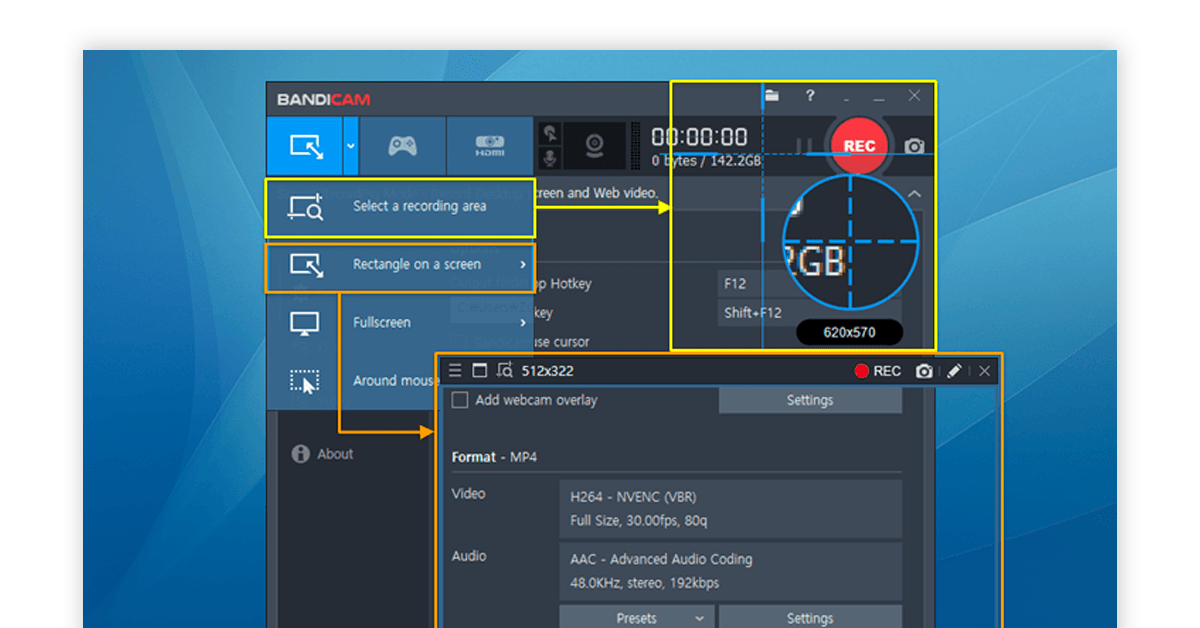Select the Screen Recording mode button
The height and width of the screenshot is (628, 1200).
click(x=305, y=146)
